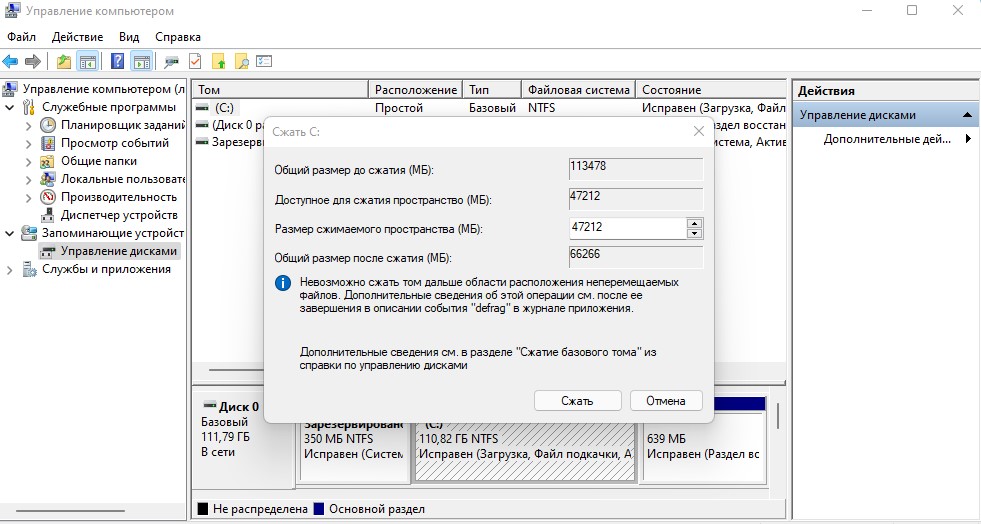Click the checklist settings toolbar icon
The height and width of the screenshot is (524, 981).
click(x=265, y=61)
